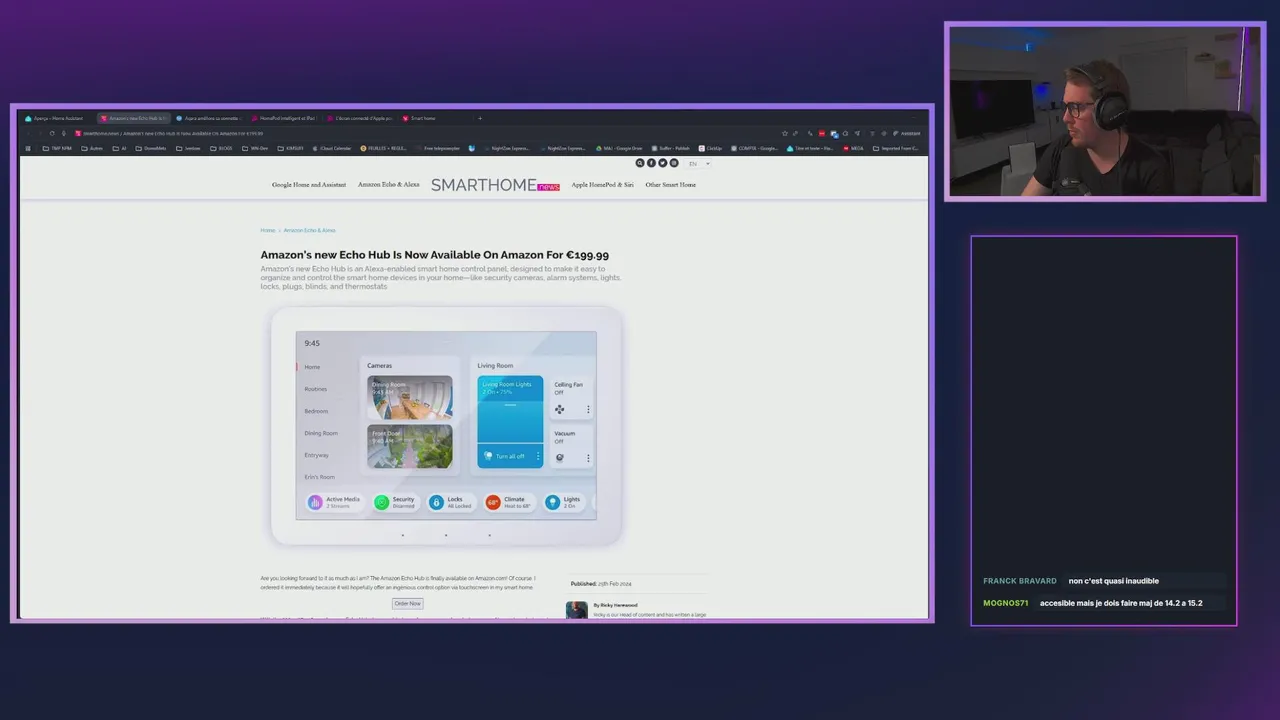The image size is (1280, 720).
Task: Bookmark this page with the star icon
Action: (x=785, y=133)
